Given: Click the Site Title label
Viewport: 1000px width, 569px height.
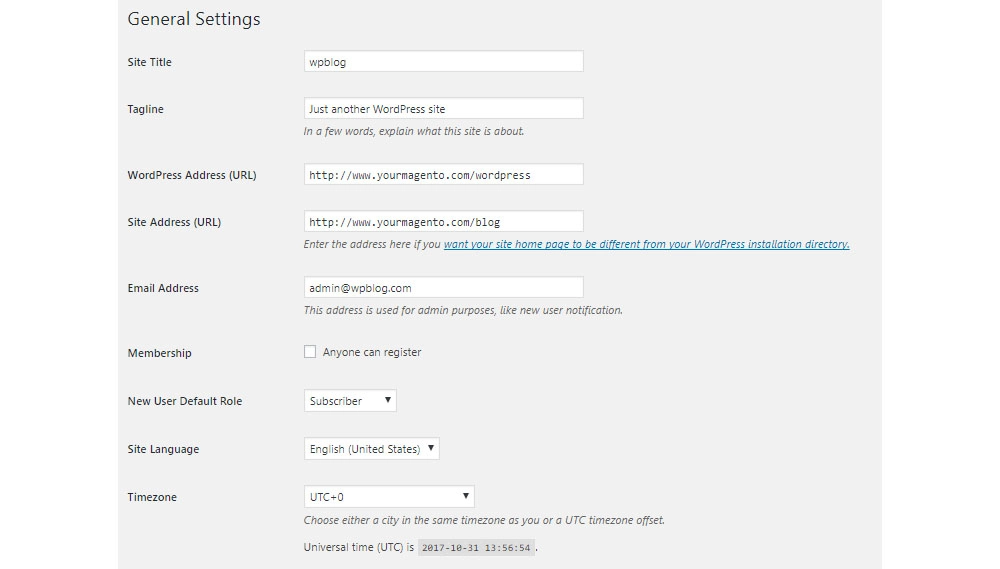Looking at the screenshot, I should (150, 62).
